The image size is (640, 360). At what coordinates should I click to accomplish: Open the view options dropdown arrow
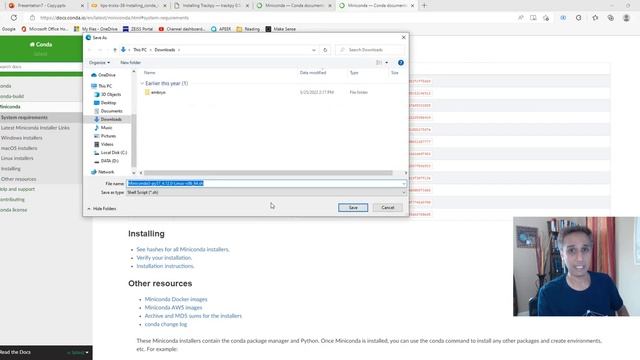click(x=387, y=62)
